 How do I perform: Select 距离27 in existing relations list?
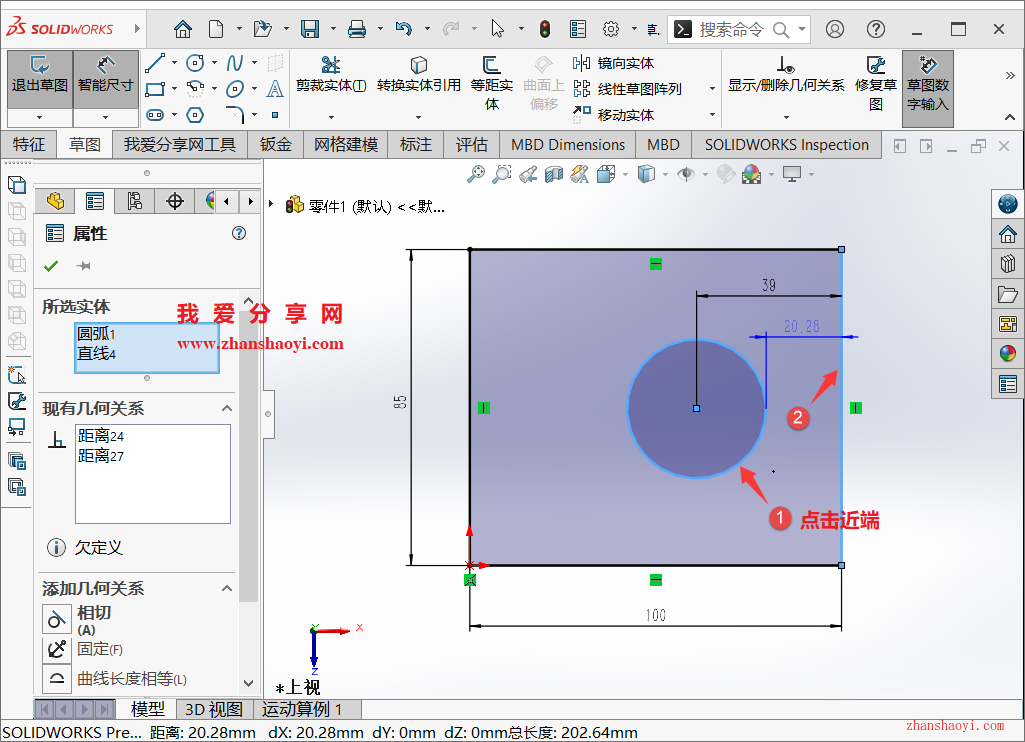pyautogui.click(x=101, y=456)
